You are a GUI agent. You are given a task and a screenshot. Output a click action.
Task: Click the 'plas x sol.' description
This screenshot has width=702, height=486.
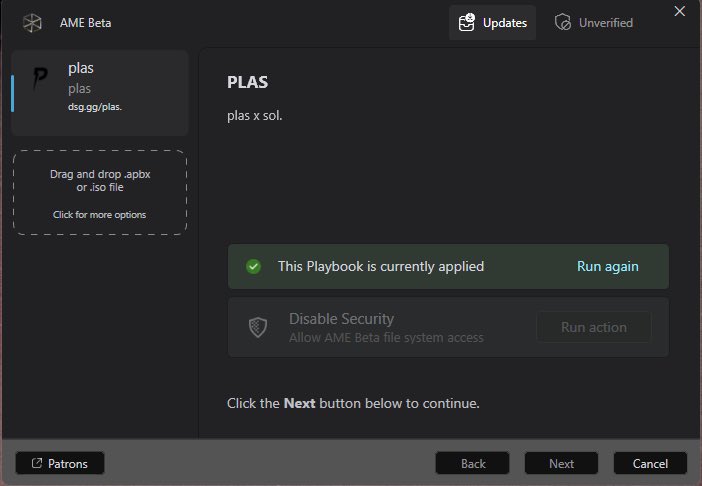click(254, 116)
